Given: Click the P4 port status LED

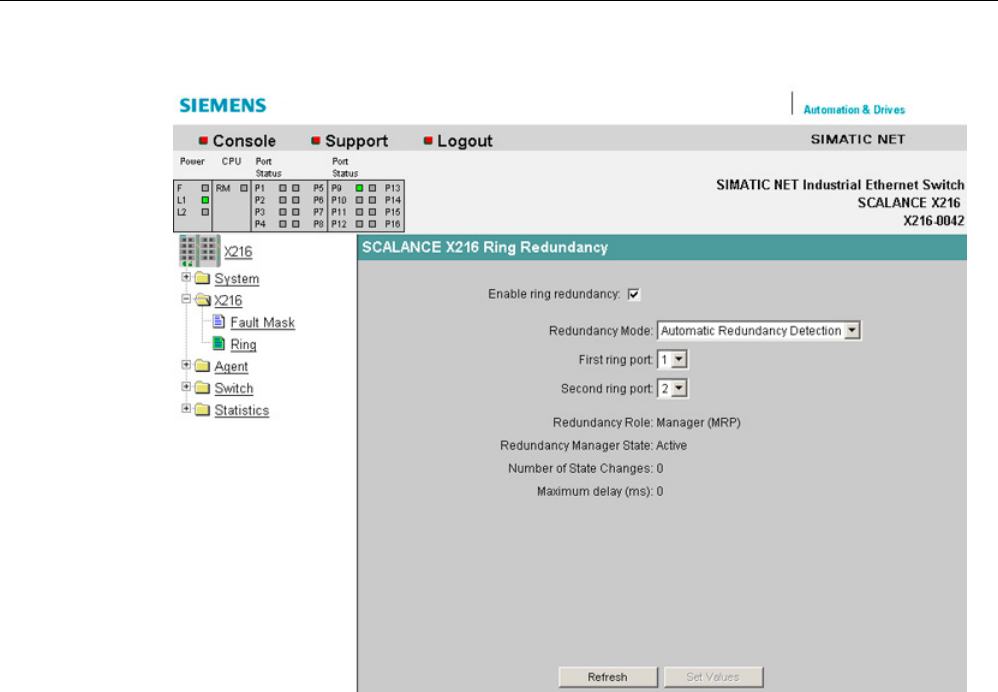Looking at the screenshot, I should point(283,224).
